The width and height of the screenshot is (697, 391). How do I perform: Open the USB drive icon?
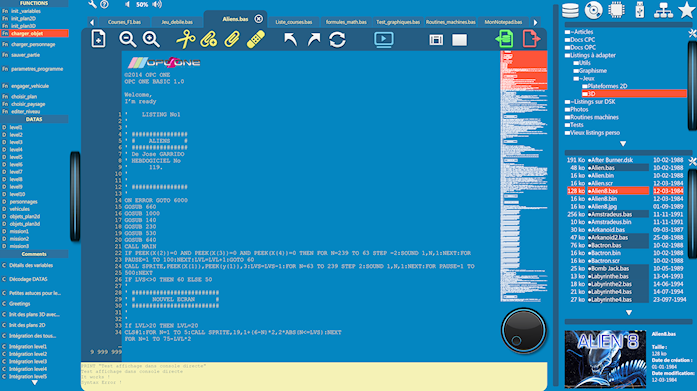pyautogui.click(x=640, y=10)
